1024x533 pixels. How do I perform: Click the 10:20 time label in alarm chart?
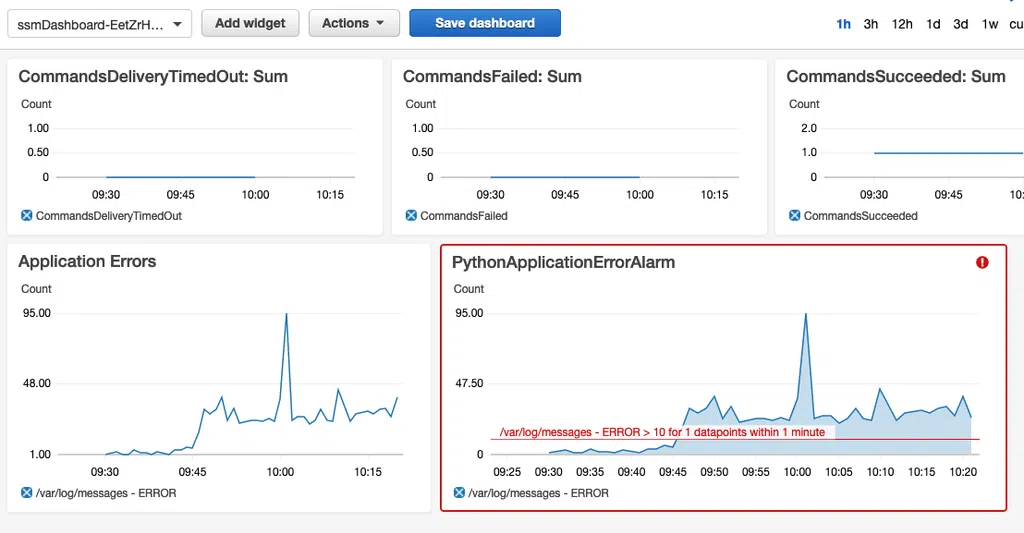(963, 472)
